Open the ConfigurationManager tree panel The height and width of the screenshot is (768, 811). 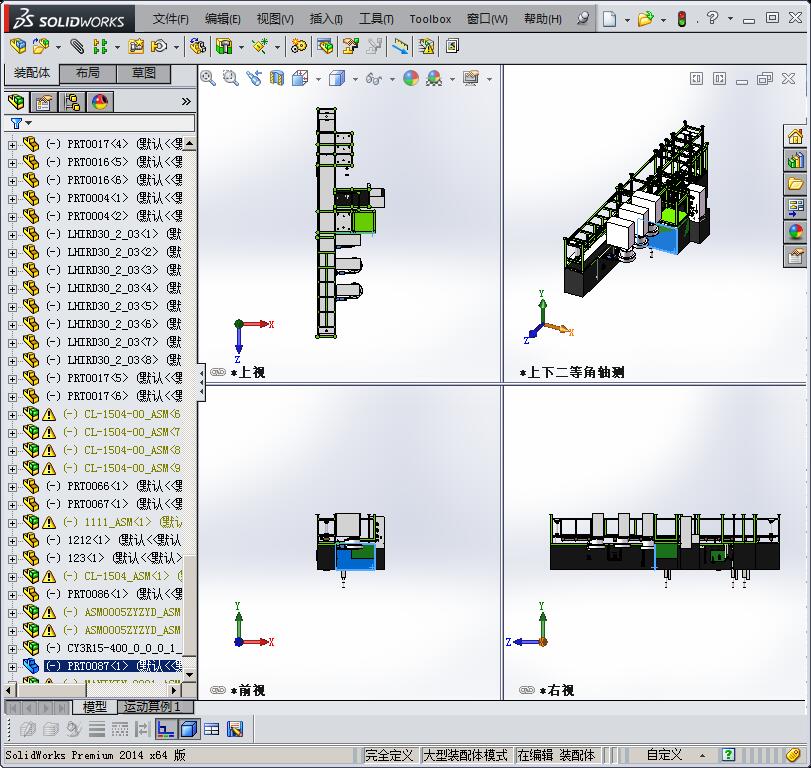point(72,101)
